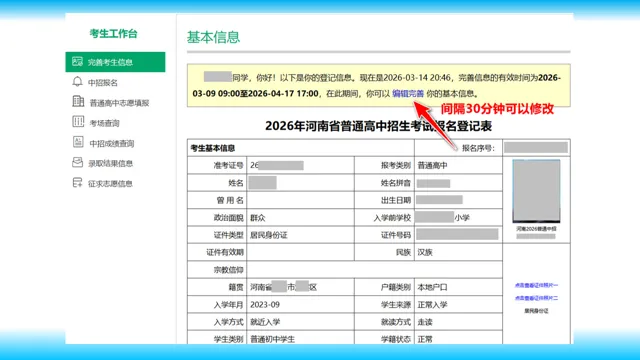This screenshot has height=360, width=640.
Task: Click the 正常入学 value for 学生来源
Action: click(x=432, y=305)
